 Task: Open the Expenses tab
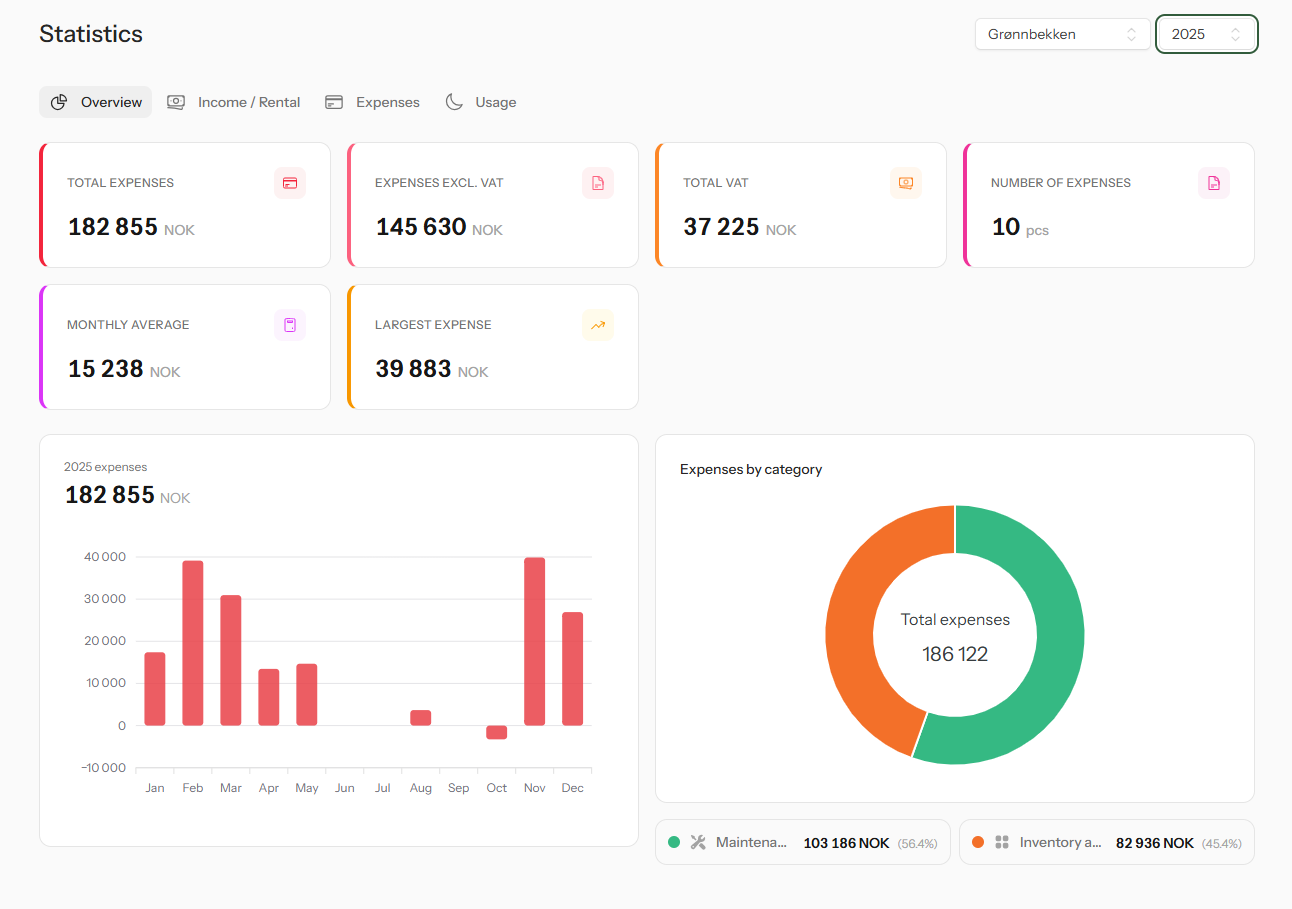(x=373, y=102)
